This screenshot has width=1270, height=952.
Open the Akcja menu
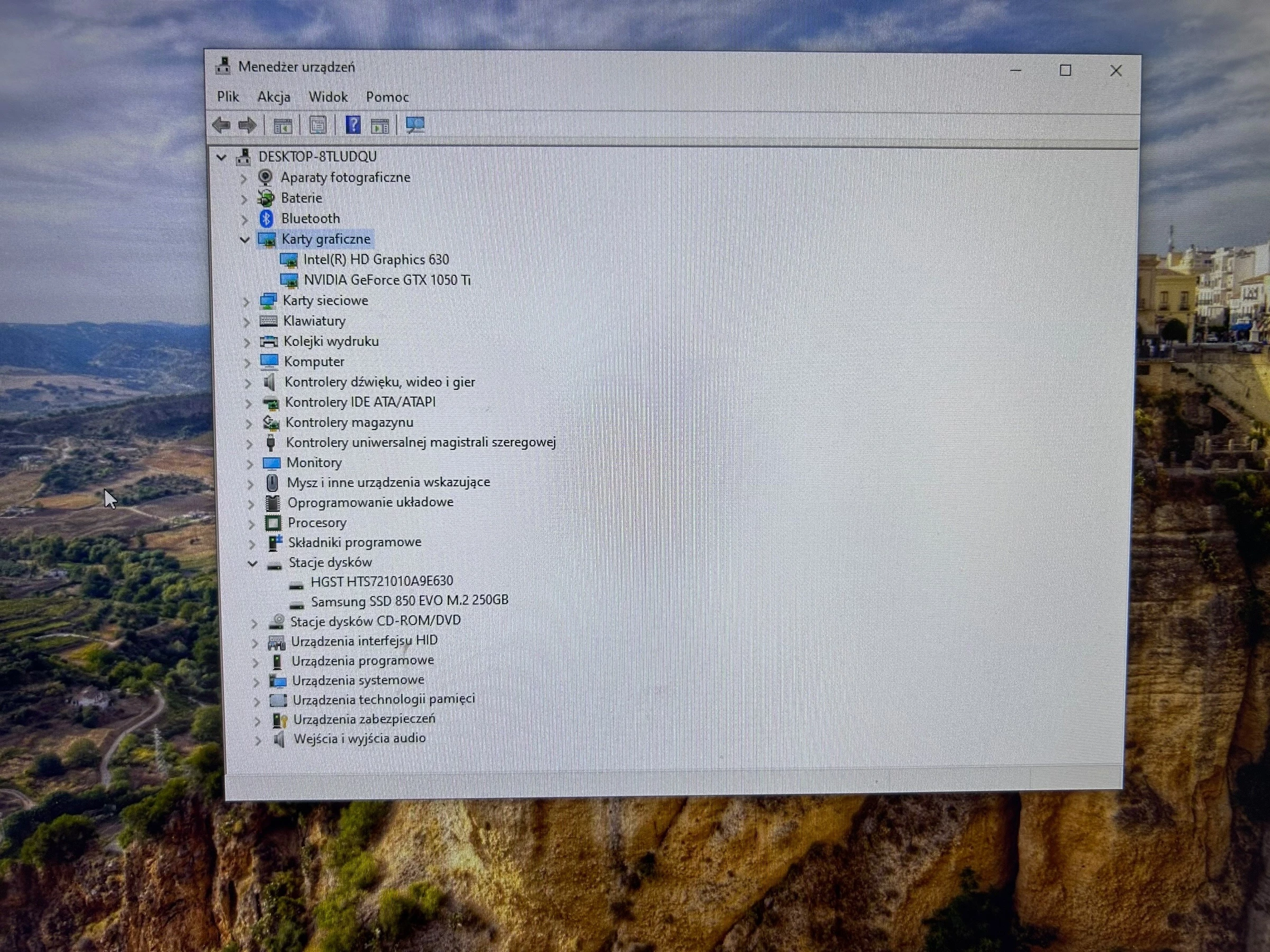(x=273, y=97)
